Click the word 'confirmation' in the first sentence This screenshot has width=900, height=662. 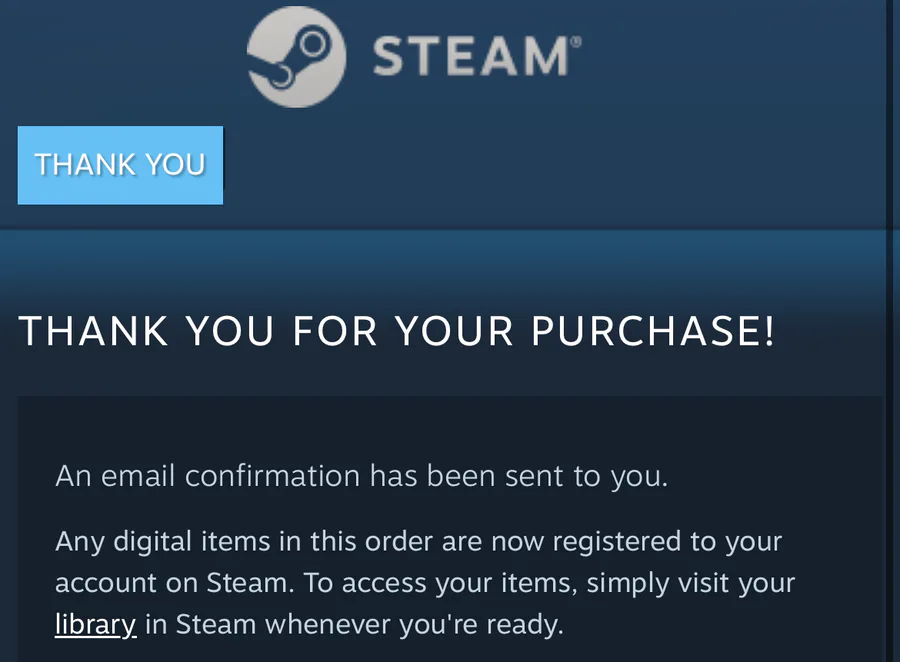[x=273, y=476]
